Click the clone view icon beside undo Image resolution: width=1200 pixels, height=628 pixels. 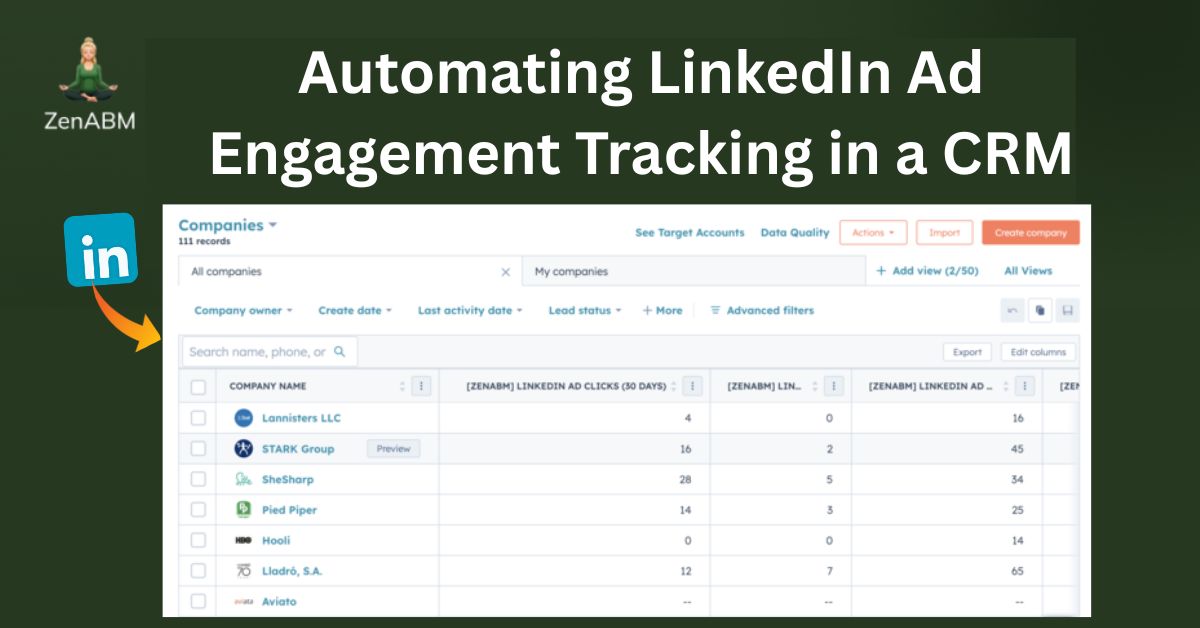tap(1040, 311)
